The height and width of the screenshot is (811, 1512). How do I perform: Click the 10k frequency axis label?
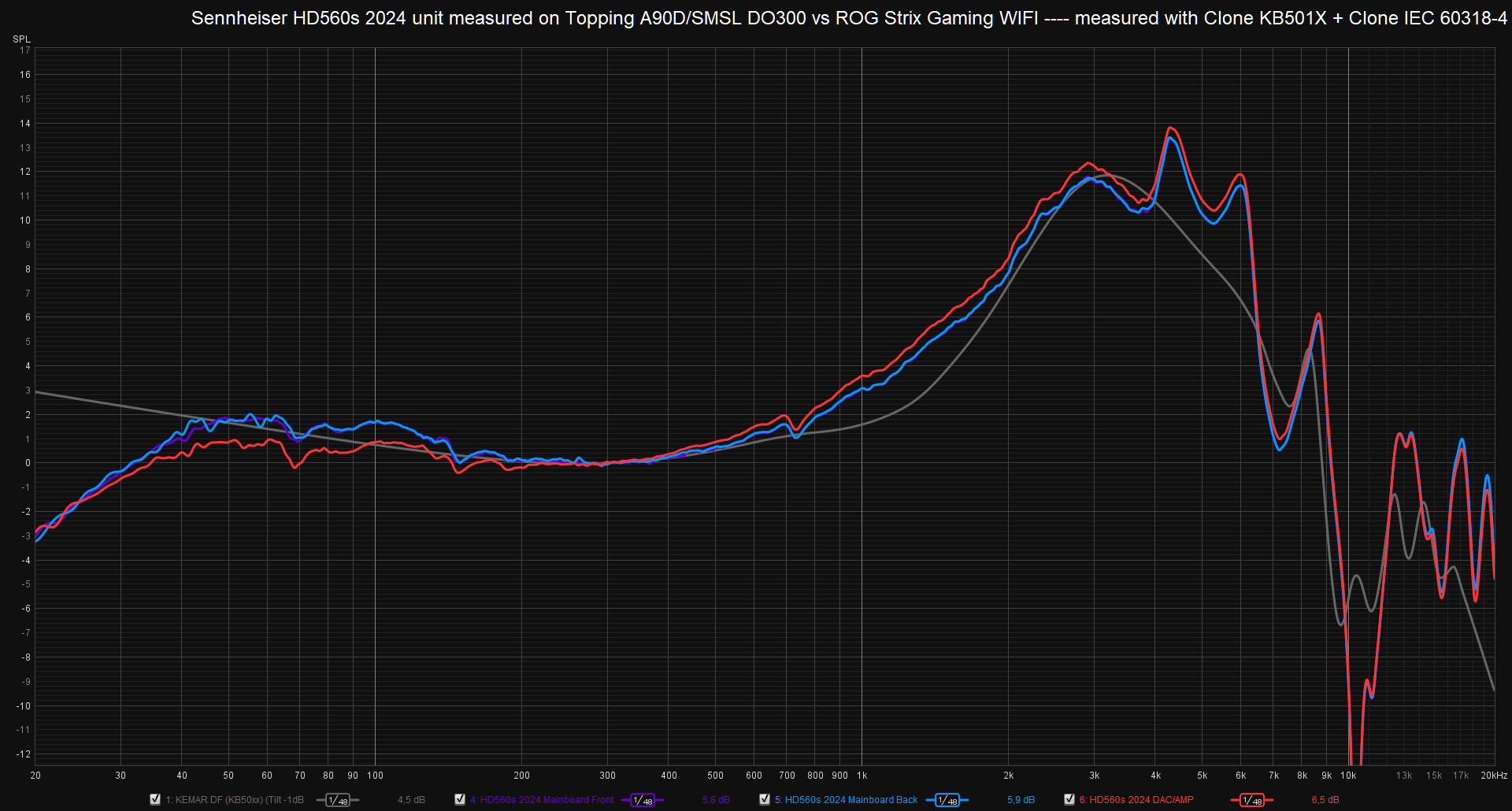coord(1348,776)
